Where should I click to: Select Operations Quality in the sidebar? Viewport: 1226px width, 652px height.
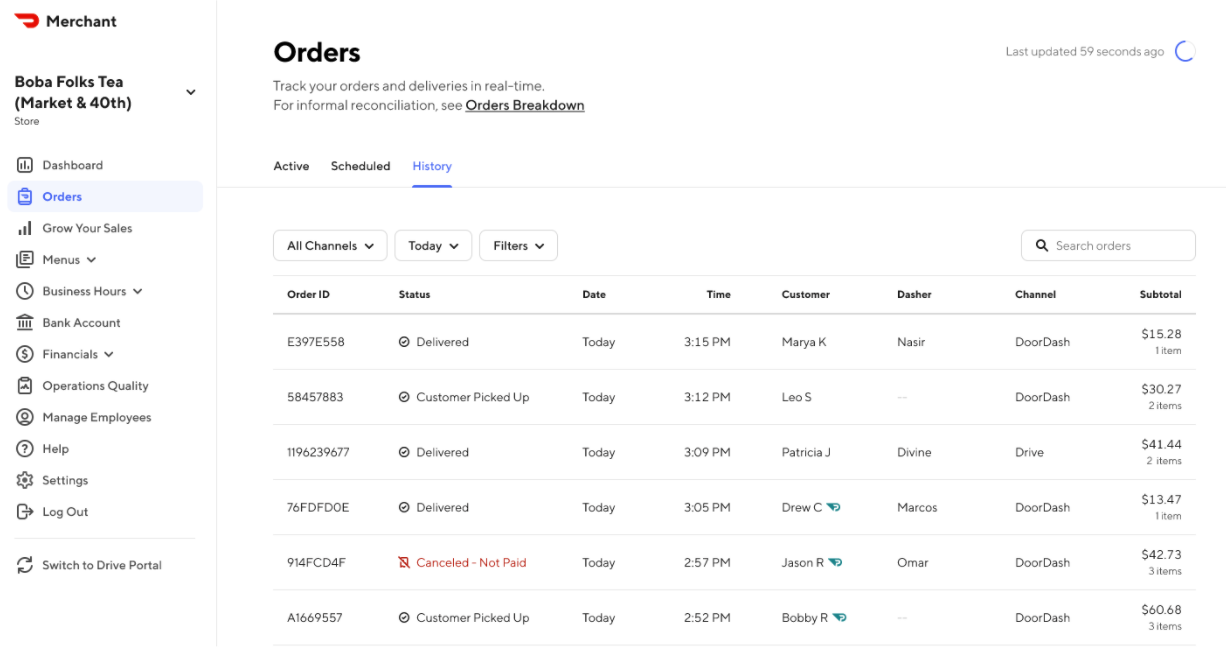(x=95, y=385)
